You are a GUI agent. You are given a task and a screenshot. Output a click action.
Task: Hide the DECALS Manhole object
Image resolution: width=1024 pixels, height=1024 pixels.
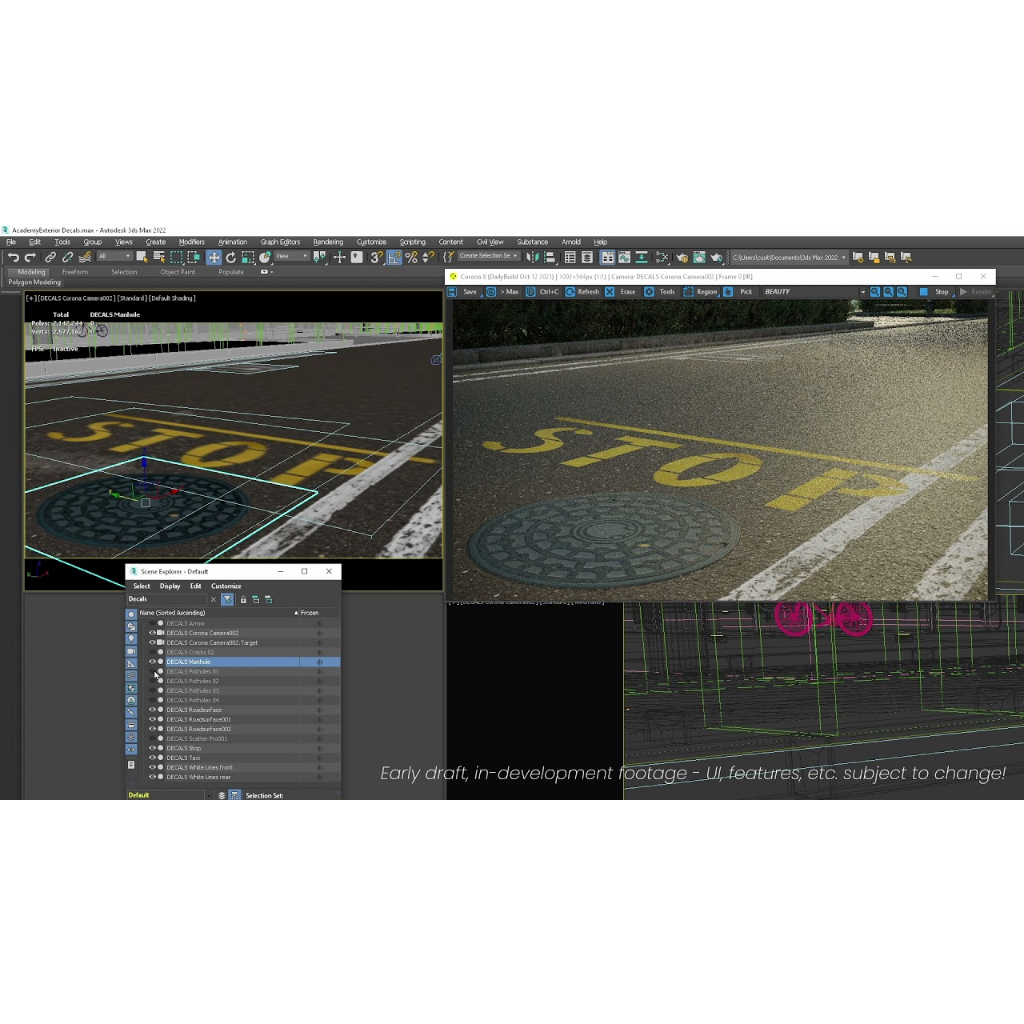click(152, 662)
